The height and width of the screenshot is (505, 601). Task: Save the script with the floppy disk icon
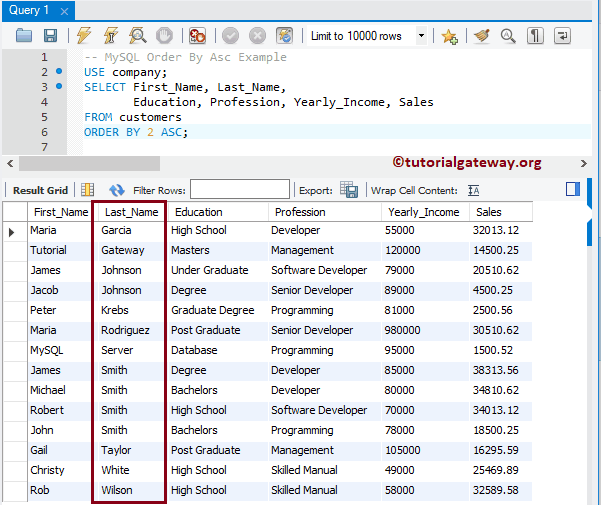click(x=50, y=36)
